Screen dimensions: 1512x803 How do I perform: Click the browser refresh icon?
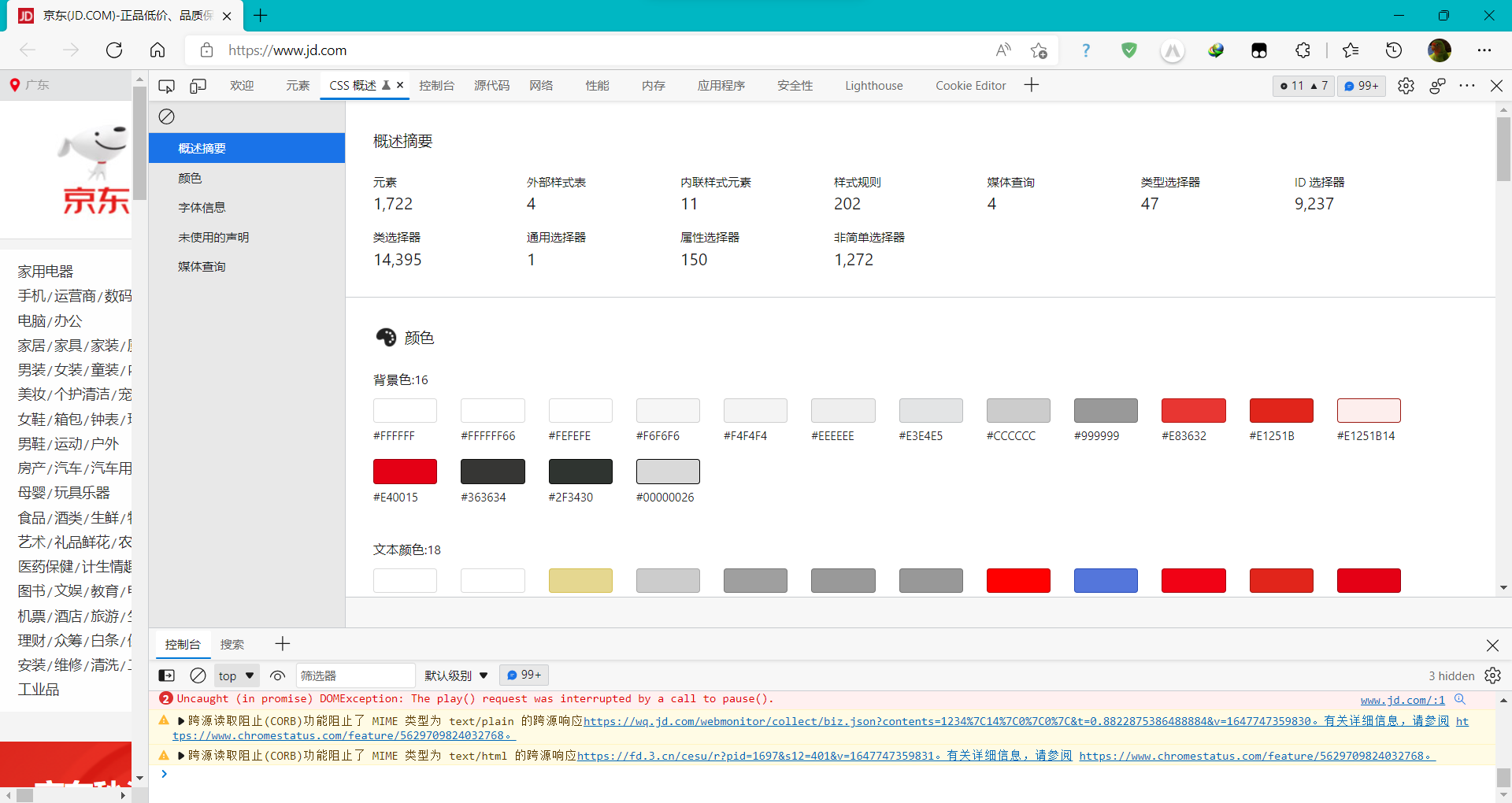click(x=114, y=50)
